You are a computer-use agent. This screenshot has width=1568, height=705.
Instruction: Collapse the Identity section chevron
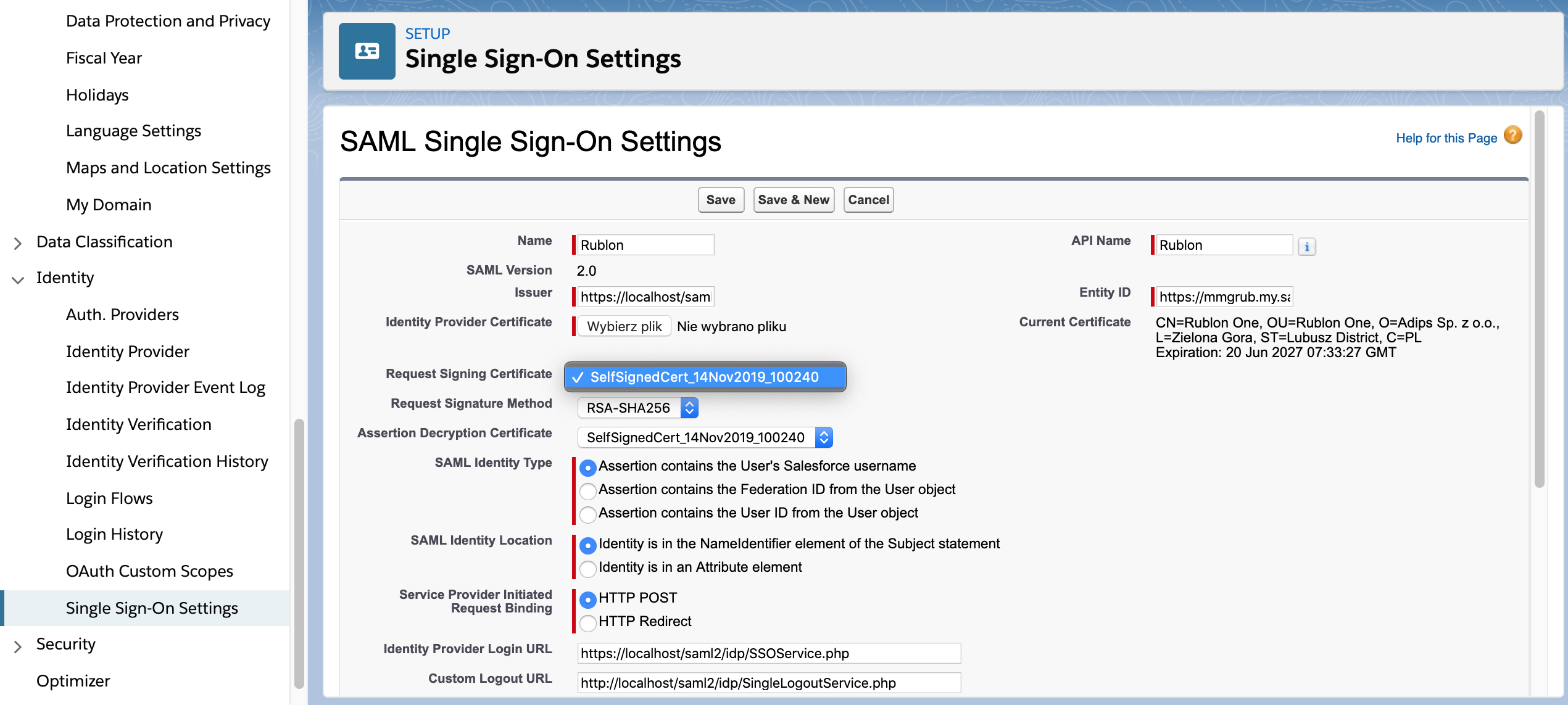coord(18,279)
